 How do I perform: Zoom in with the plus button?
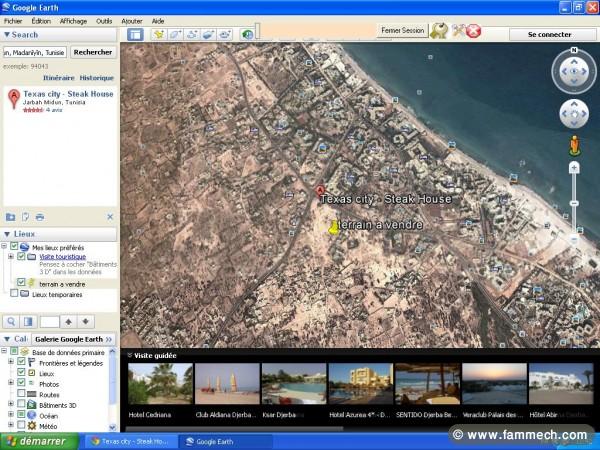tap(574, 167)
